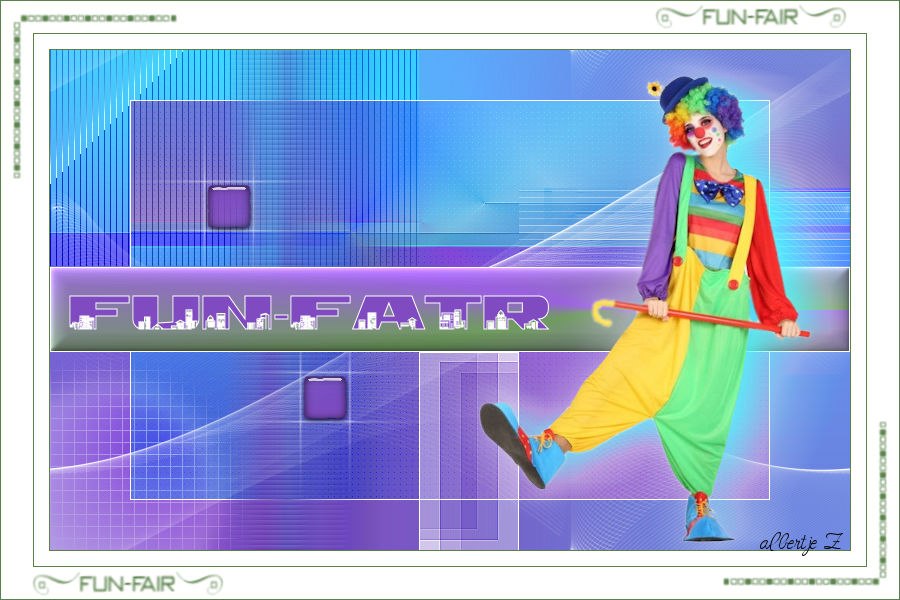900x600 pixels.
Task: Click the sunflower on the clown's hat
Action: (x=655, y=88)
